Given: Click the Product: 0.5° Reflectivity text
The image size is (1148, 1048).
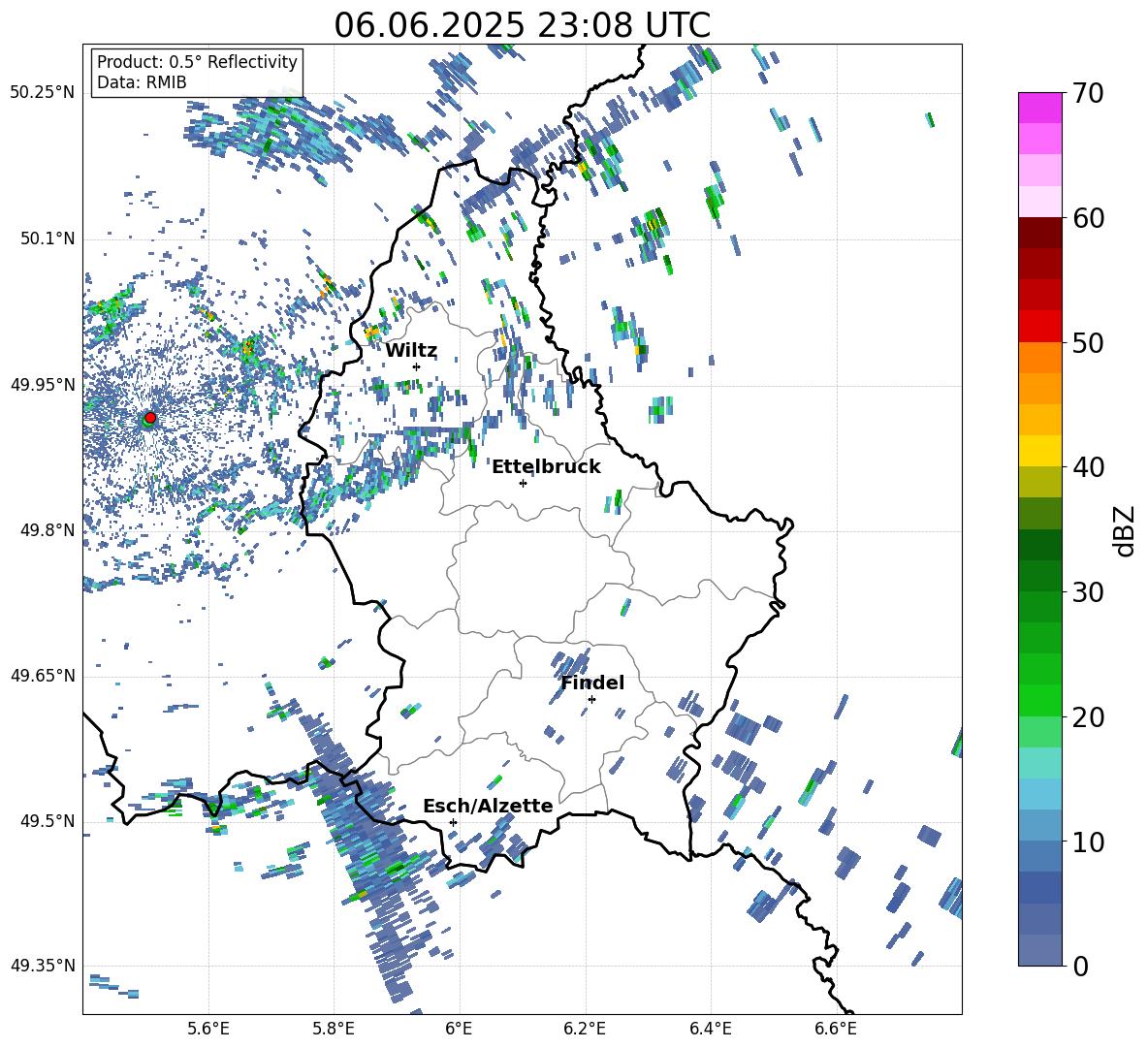Looking at the screenshot, I should tap(197, 62).
